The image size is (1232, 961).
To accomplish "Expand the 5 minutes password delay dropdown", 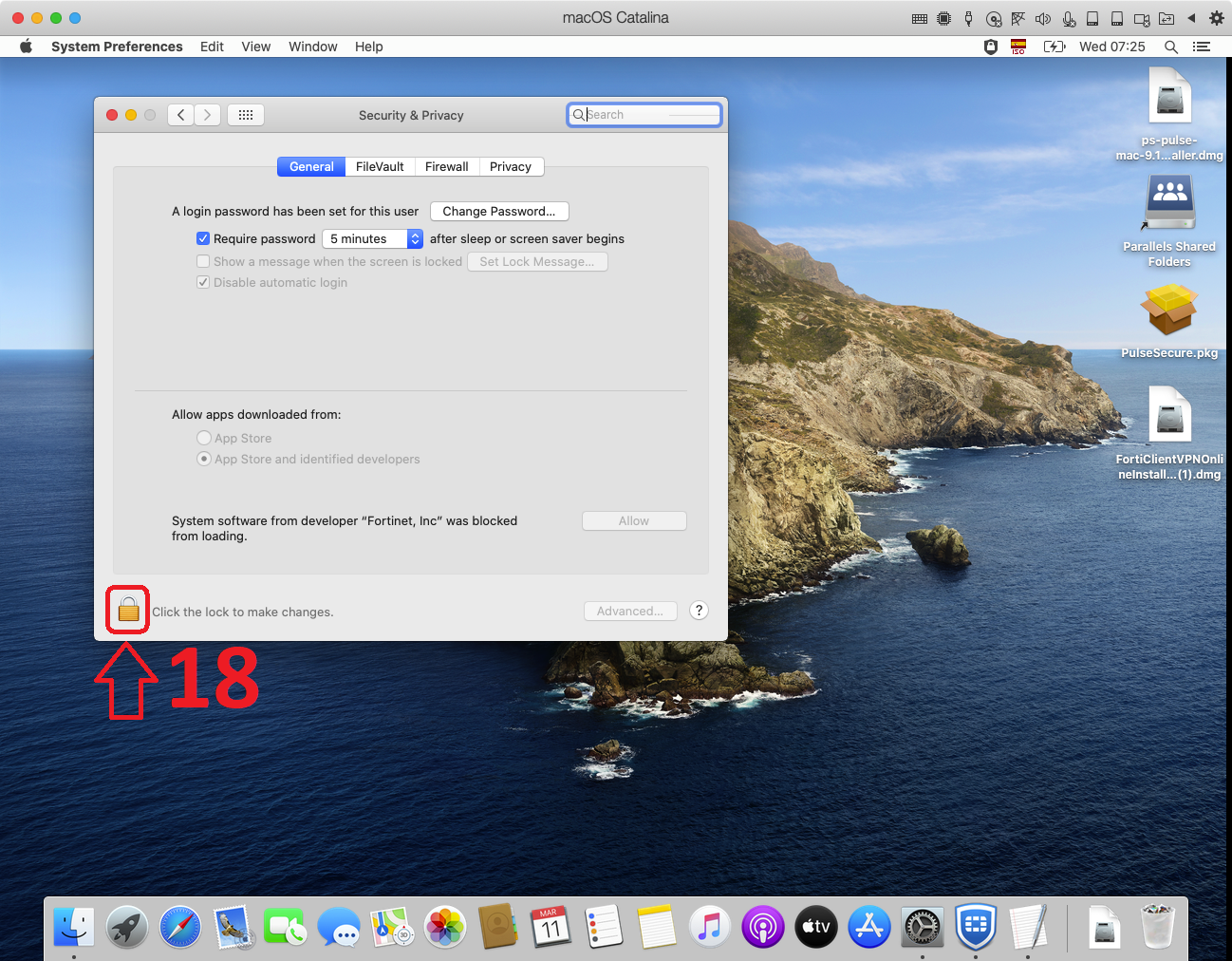I will click(373, 238).
